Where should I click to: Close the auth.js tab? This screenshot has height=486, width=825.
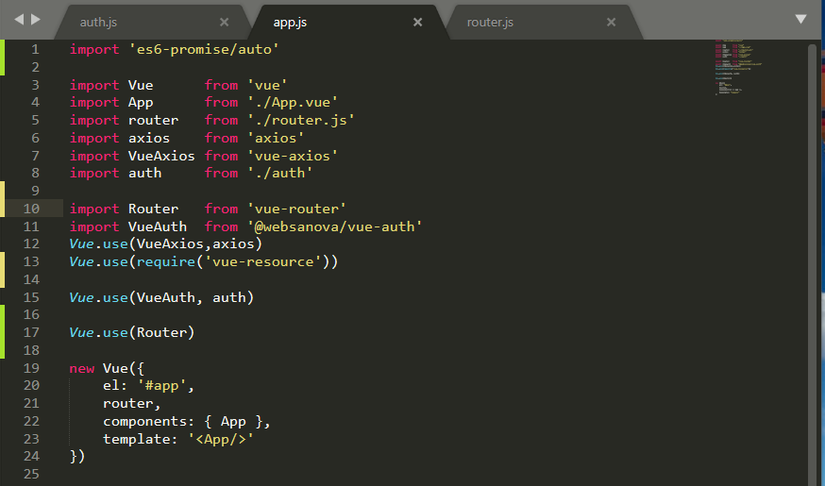point(224,22)
